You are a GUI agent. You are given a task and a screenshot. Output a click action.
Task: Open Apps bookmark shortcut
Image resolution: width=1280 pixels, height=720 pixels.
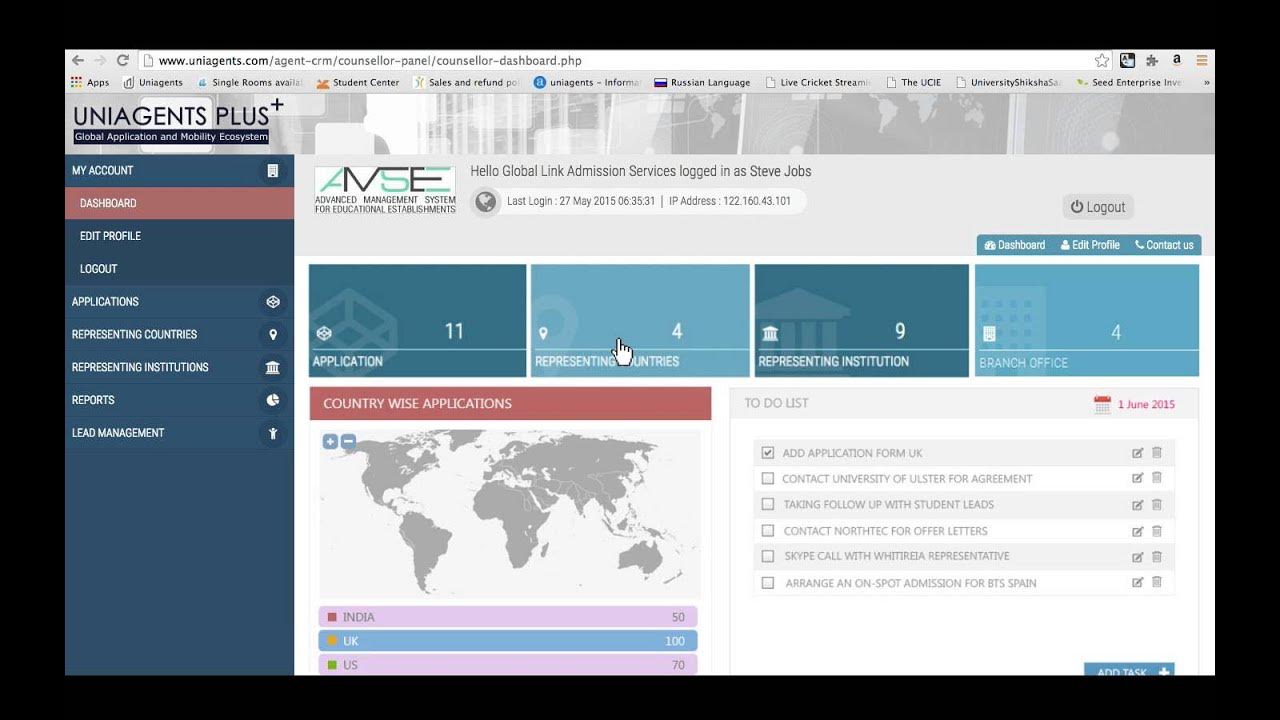pyautogui.click(x=90, y=83)
